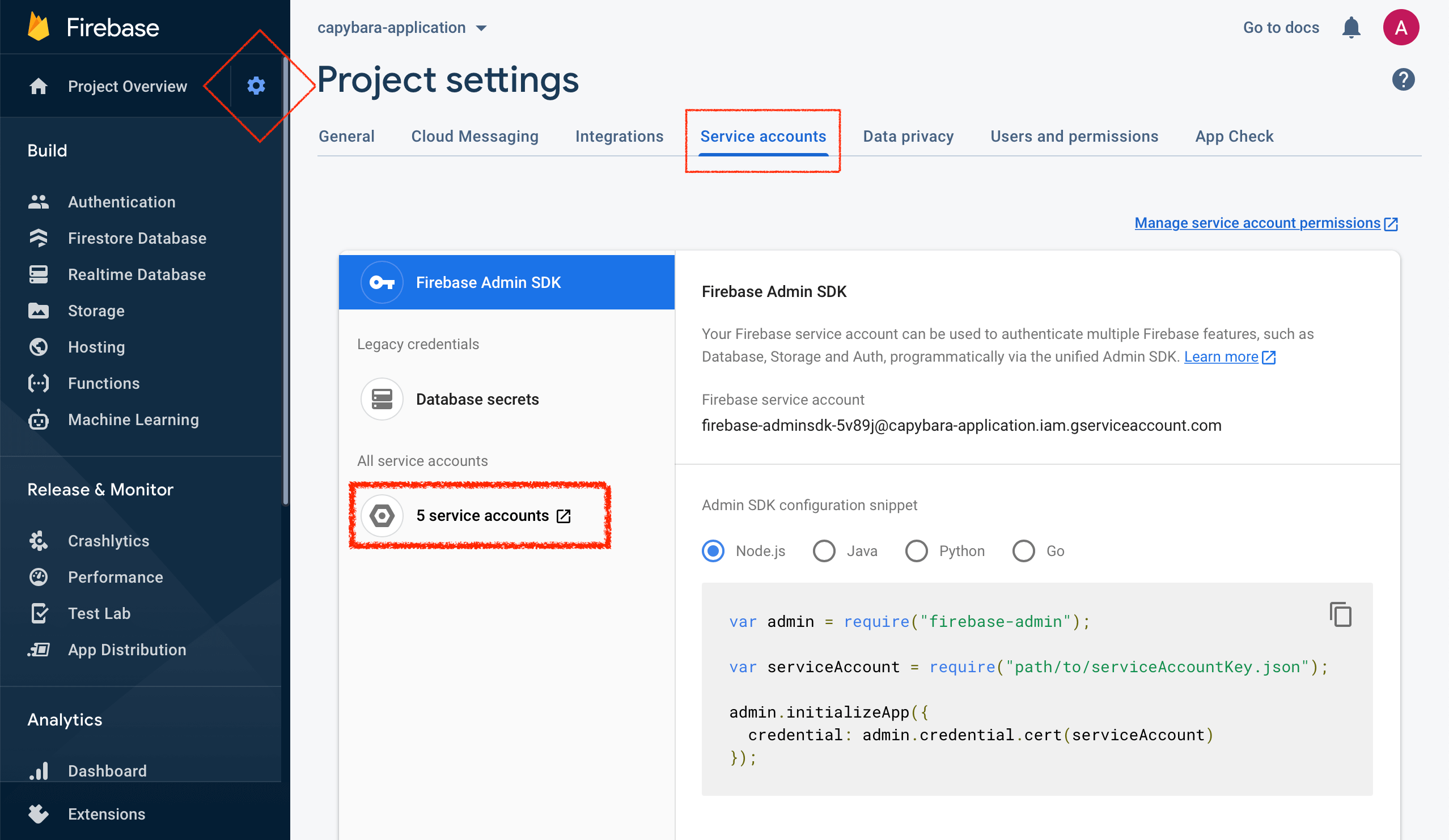Expand the capybara-application project dropdown
Image resolution: width=1449 pixels, height=840 pixels.
482,27
